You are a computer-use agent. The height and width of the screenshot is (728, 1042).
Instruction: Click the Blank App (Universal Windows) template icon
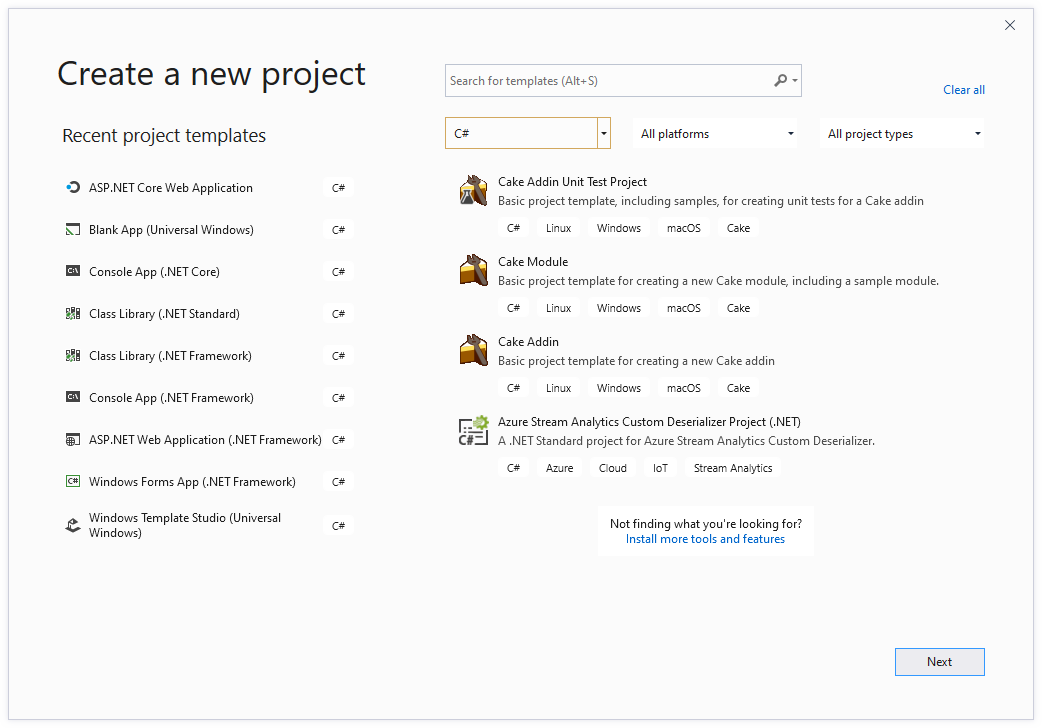pos(72,229)
